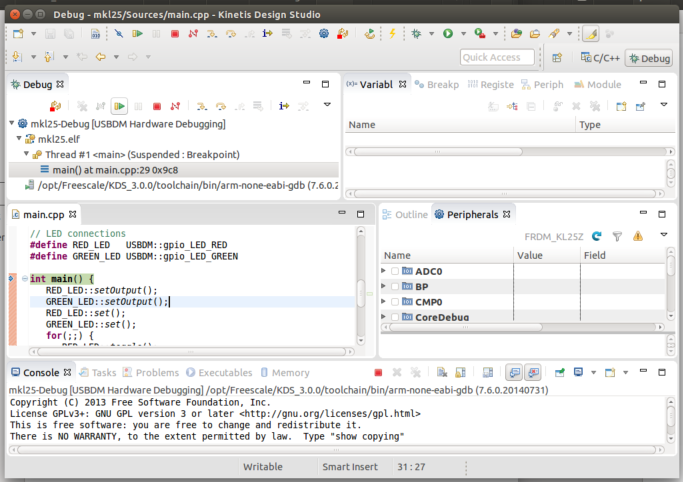The height and width of the screenshot is (482, 683).
Task: Toggle Show Console on Standard Out
Action: pos(514,372)
